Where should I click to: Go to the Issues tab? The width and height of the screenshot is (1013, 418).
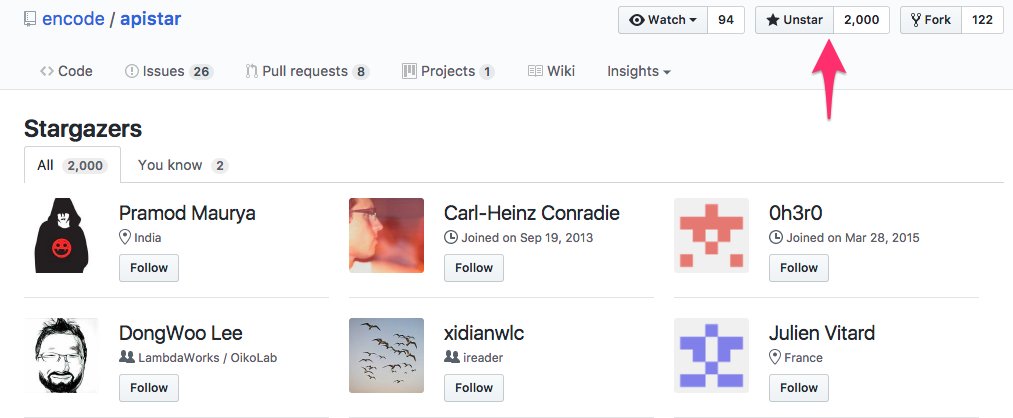169,71
